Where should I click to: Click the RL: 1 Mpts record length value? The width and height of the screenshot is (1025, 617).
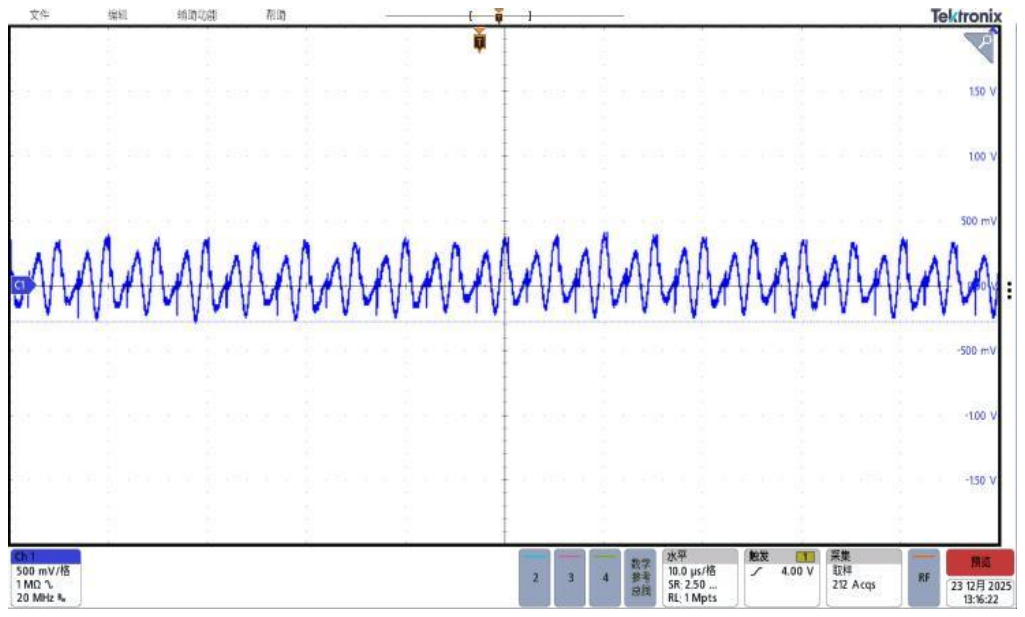(692, 598)
